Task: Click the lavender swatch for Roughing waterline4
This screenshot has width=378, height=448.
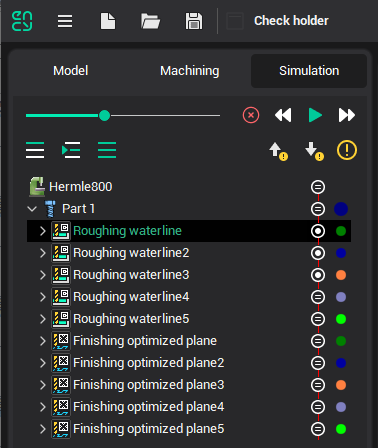Action: pyautogui.click(x=341, y=297)
